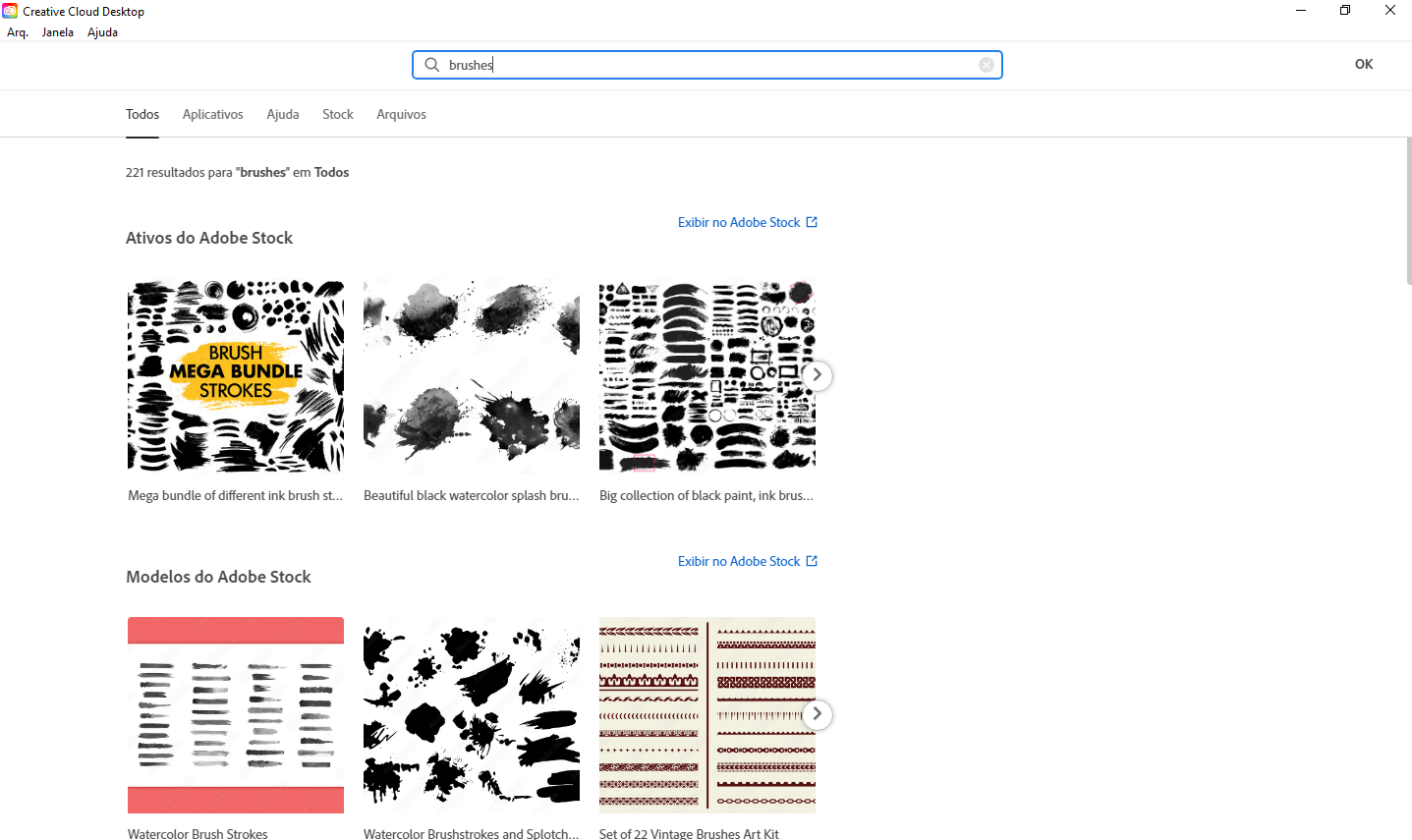Image resolution: width=1412 pixels, height=840 pixels.
Task: Open the Arq. menu
Action: 18,32
